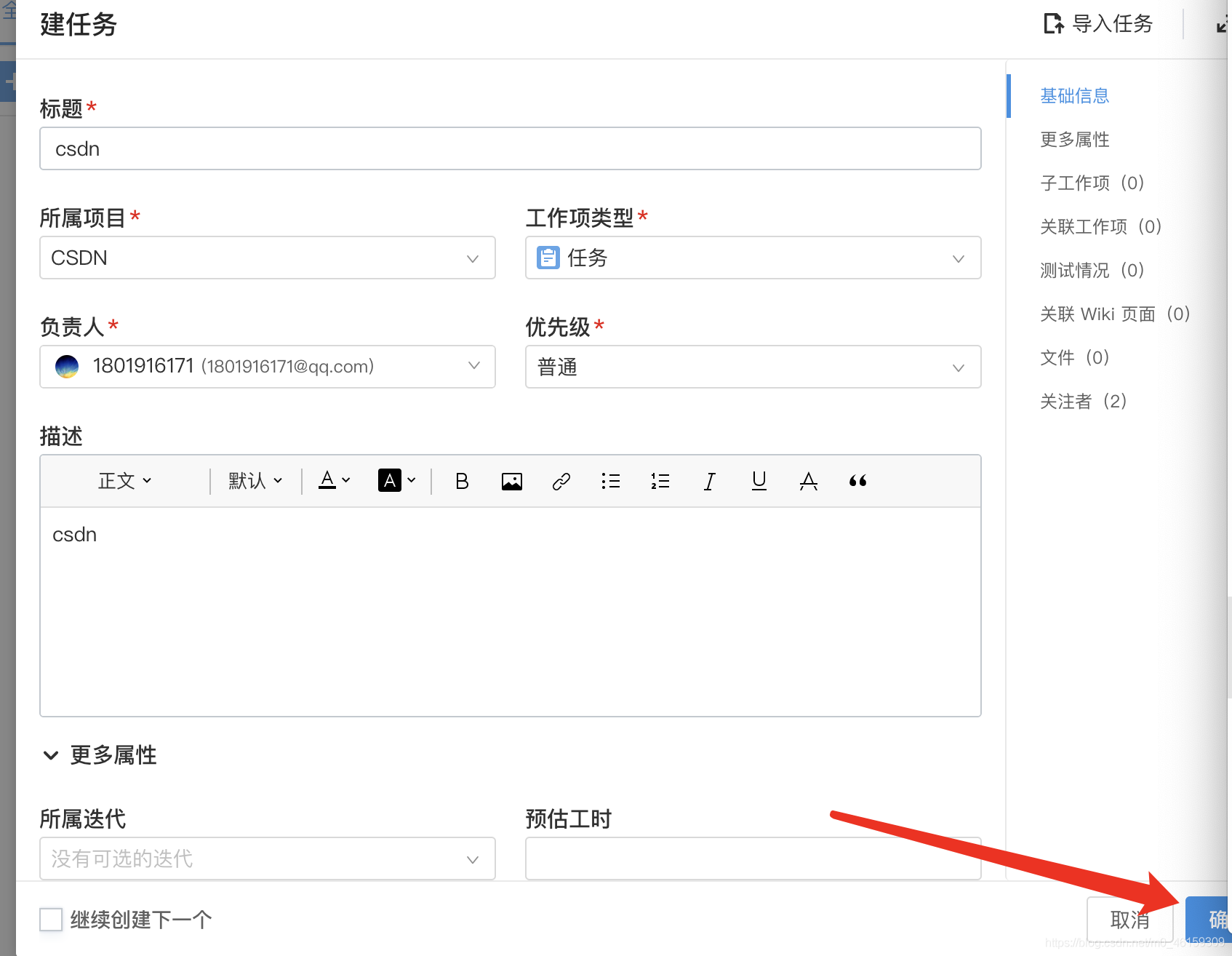This screenshot has width=1232, height=956.
Task: Open the 所属项目 CSDN dropdown
Action: click(x=268, y=258)
